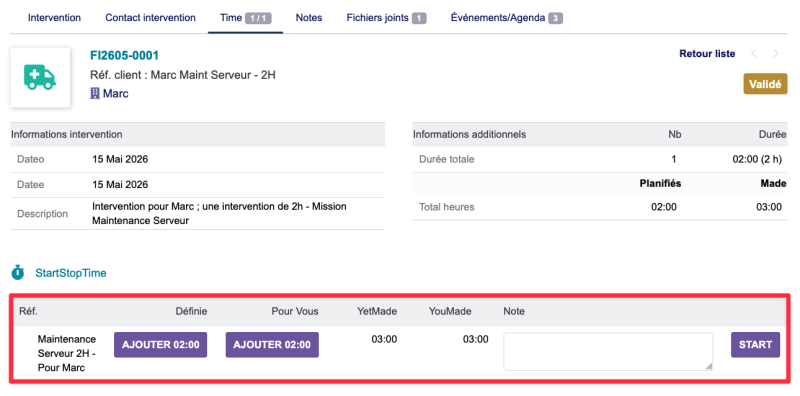The width and height of the screenshot is (800, 396).
Task: Click the Datee label
Action: [31, 184]
